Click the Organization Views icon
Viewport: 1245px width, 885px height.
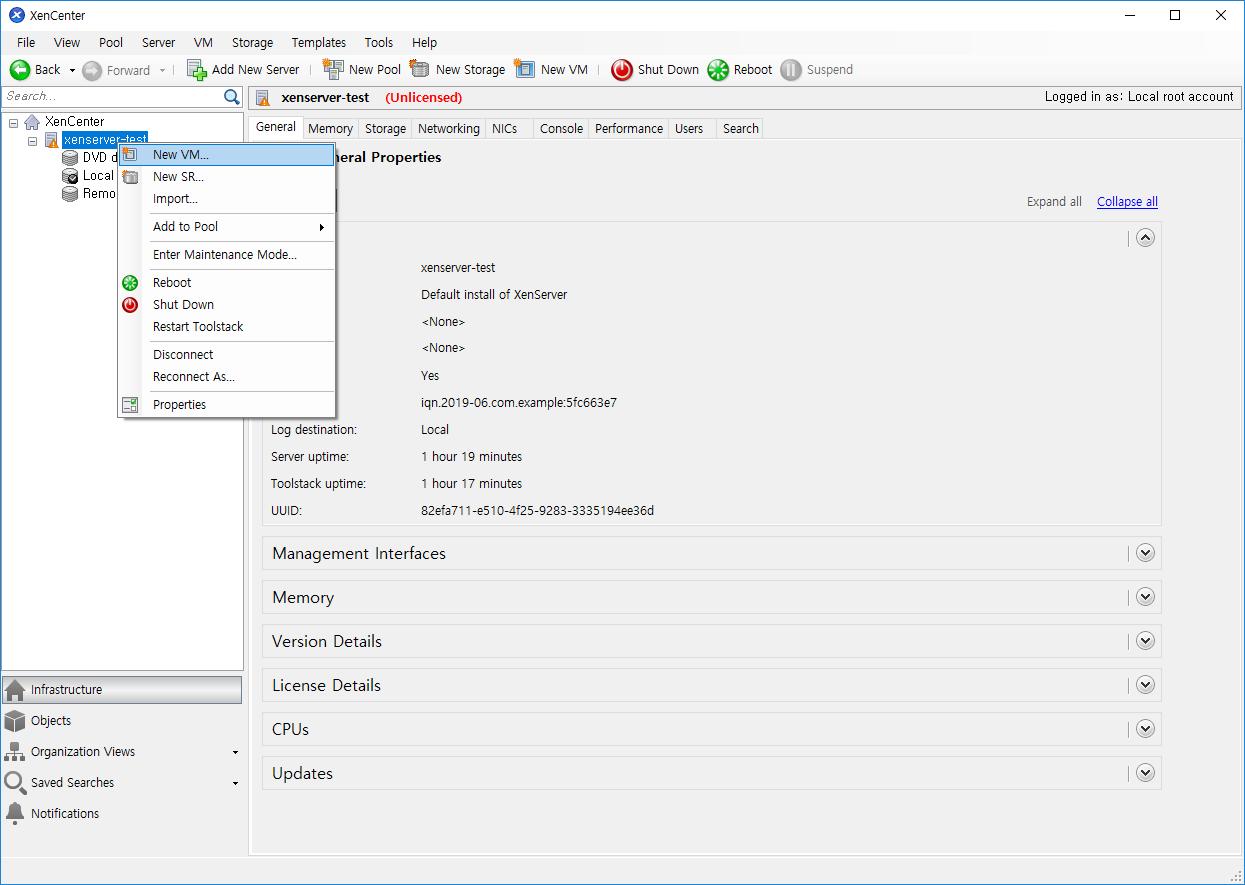pos(15,752)
